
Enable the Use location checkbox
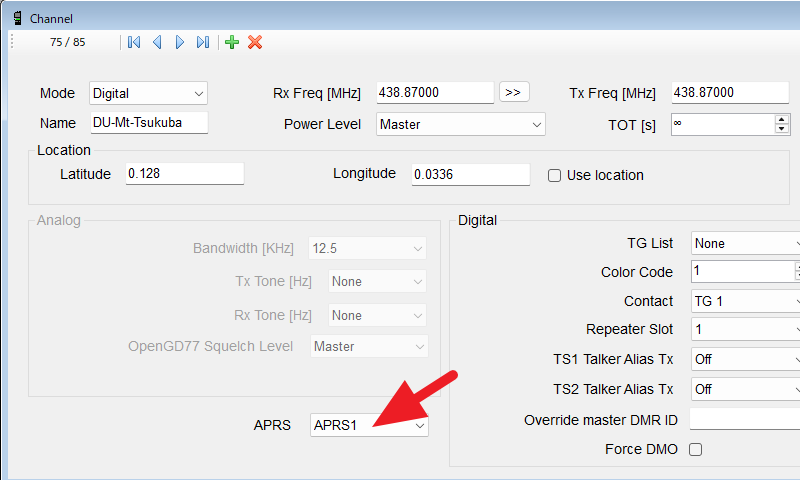pos(555,175)
